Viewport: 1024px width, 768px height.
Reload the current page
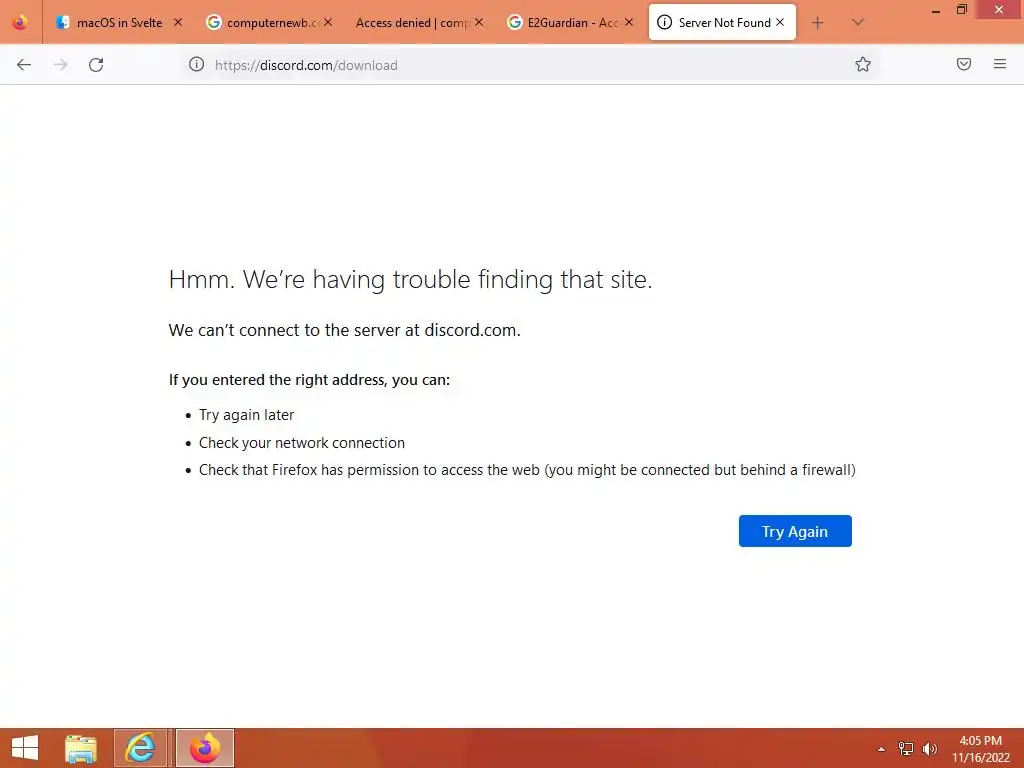pos(96,65)
